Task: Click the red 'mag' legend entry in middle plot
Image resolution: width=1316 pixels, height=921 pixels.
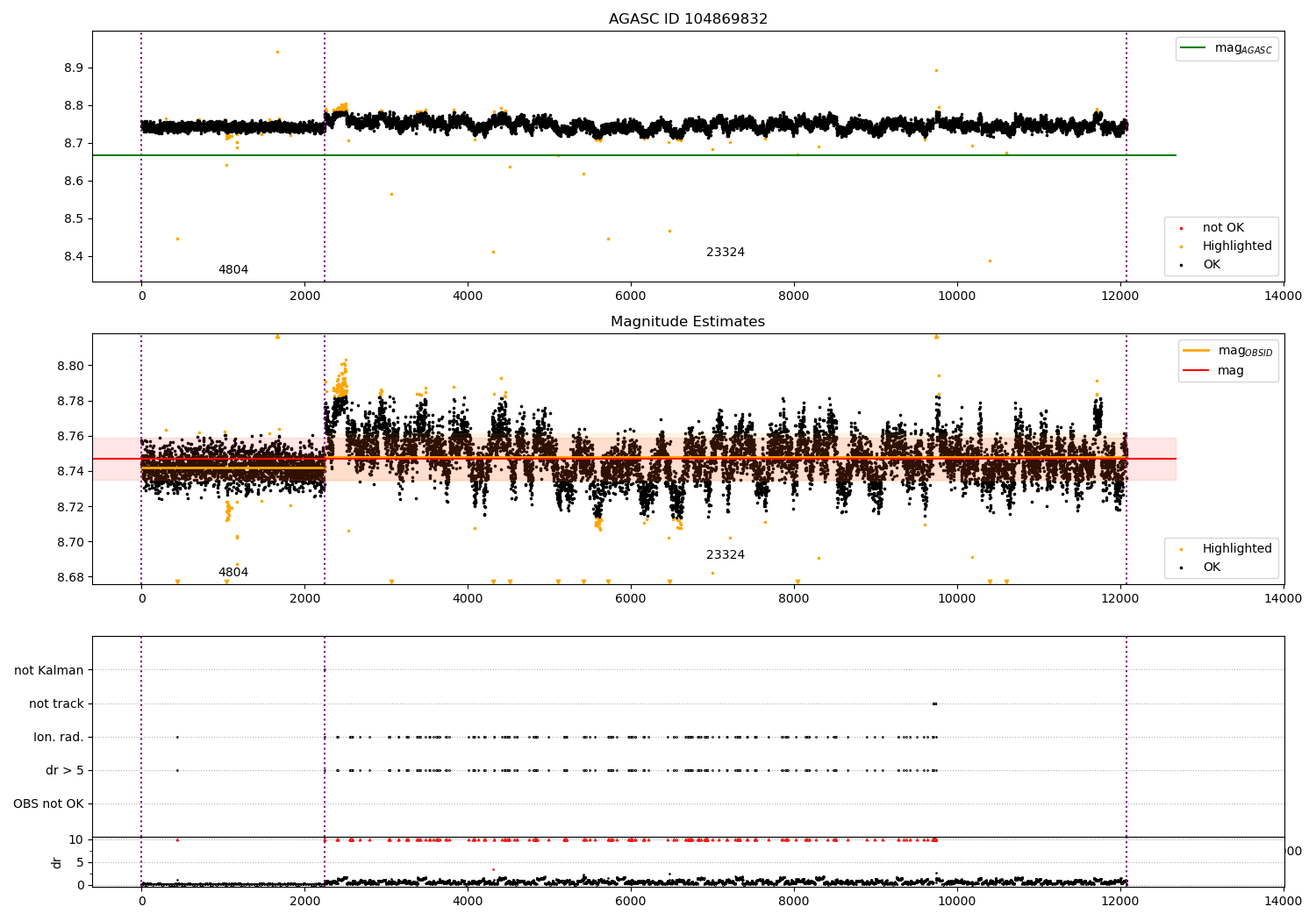Action: pyautogui.click(x=1231, y=371)
